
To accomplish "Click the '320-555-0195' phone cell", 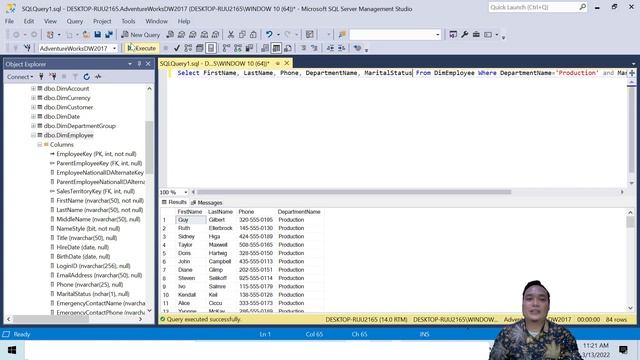I will point(256,220).
